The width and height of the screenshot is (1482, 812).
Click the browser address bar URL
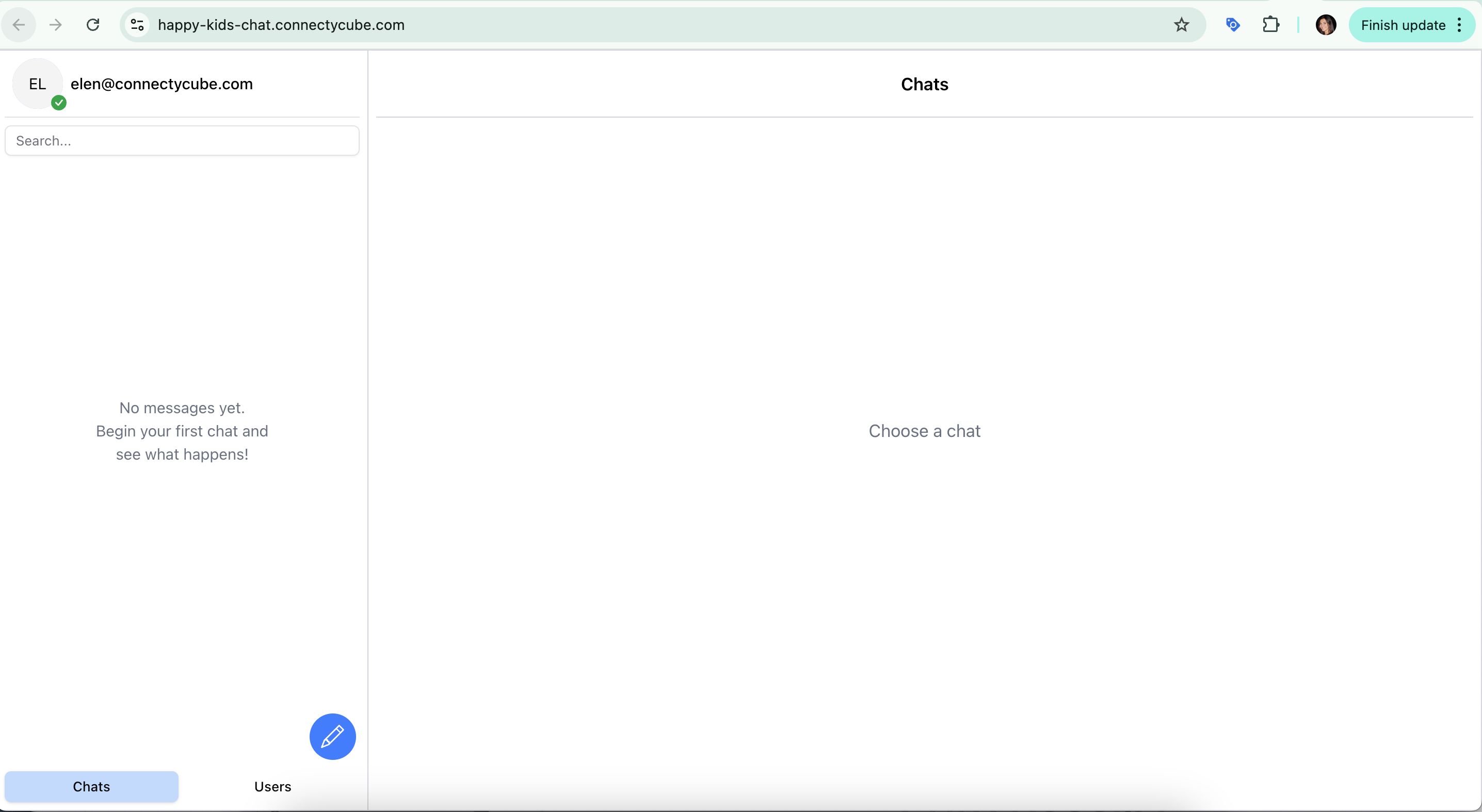pos(281,25)
